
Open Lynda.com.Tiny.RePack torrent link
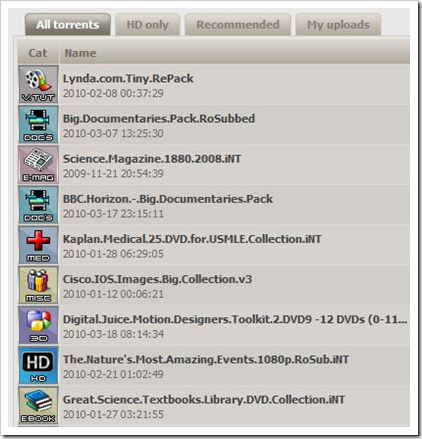click(x=128, y=79)
